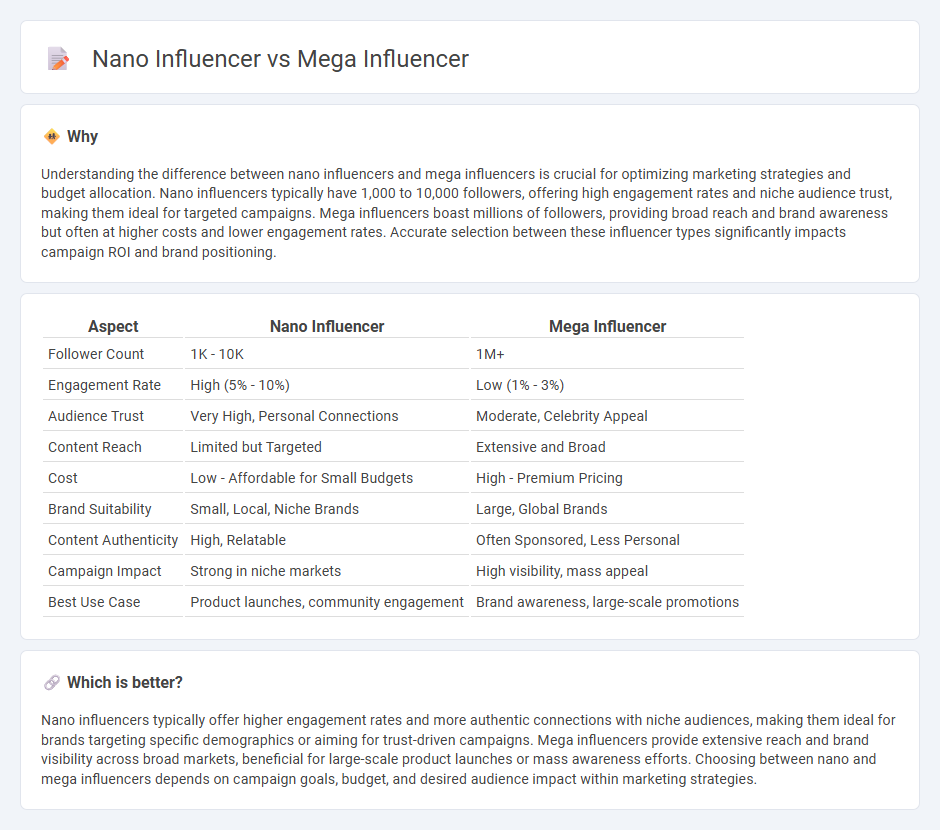Click the 'Which is better?' heading

click(125, 683)
